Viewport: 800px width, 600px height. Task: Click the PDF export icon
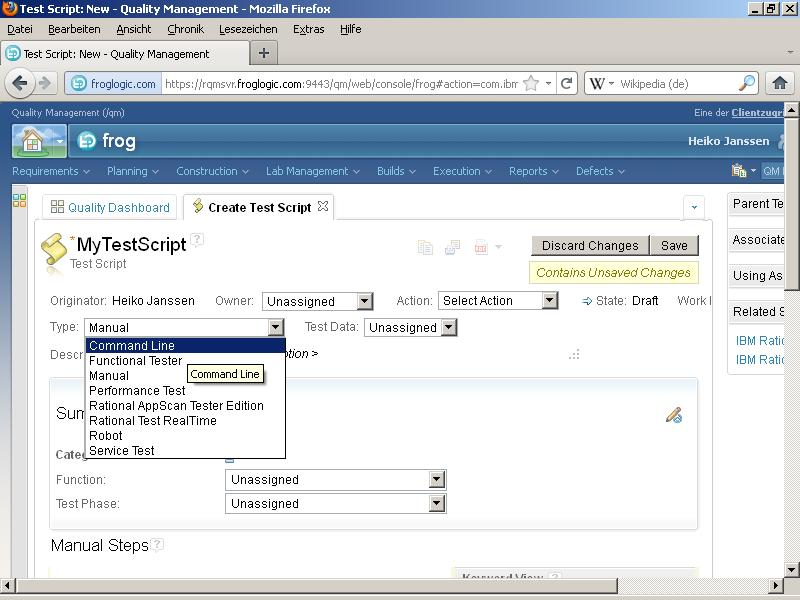(481, 247)
